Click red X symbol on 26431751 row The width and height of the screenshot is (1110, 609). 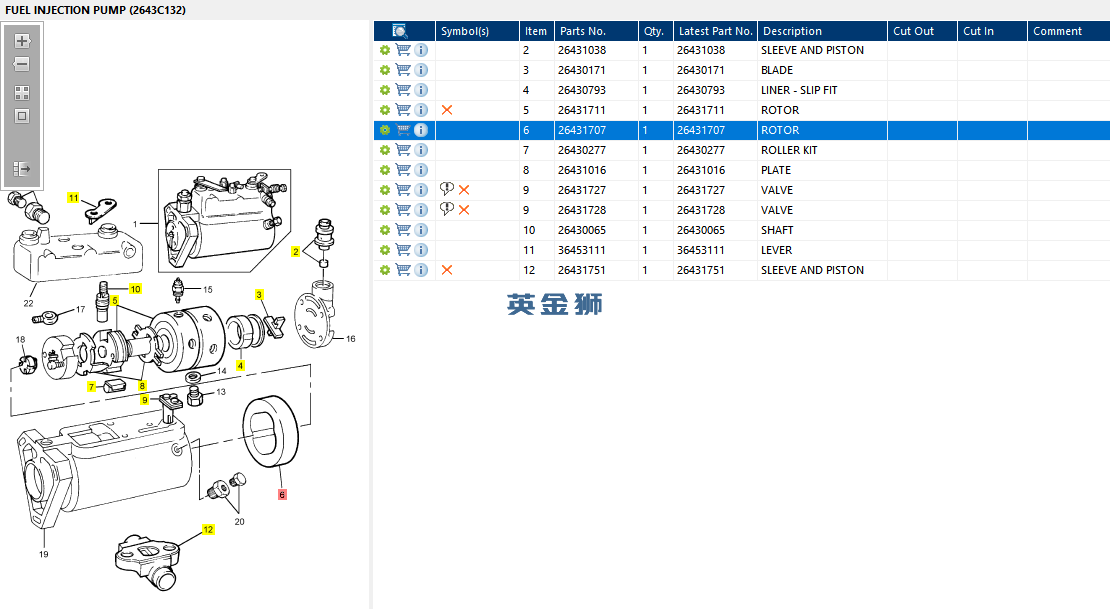click(x=447, y=270)
